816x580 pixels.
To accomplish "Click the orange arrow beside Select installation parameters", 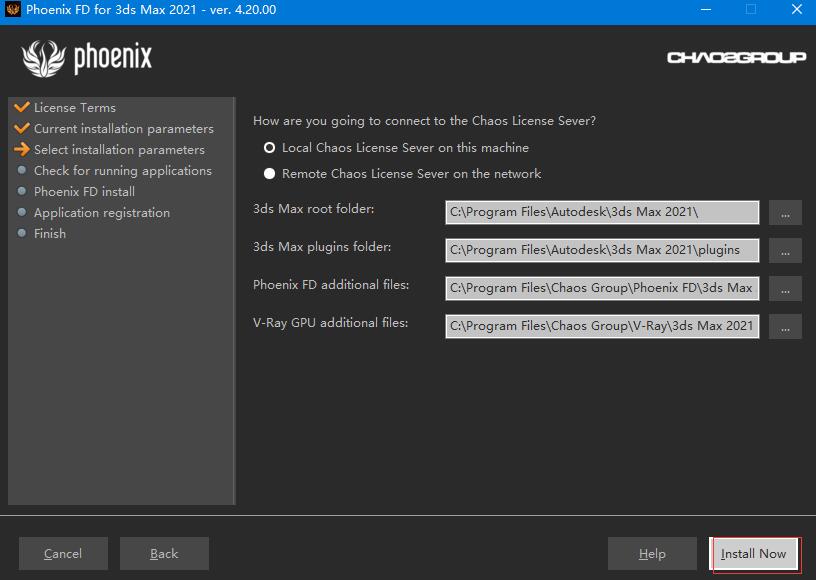I will point(22,149).
